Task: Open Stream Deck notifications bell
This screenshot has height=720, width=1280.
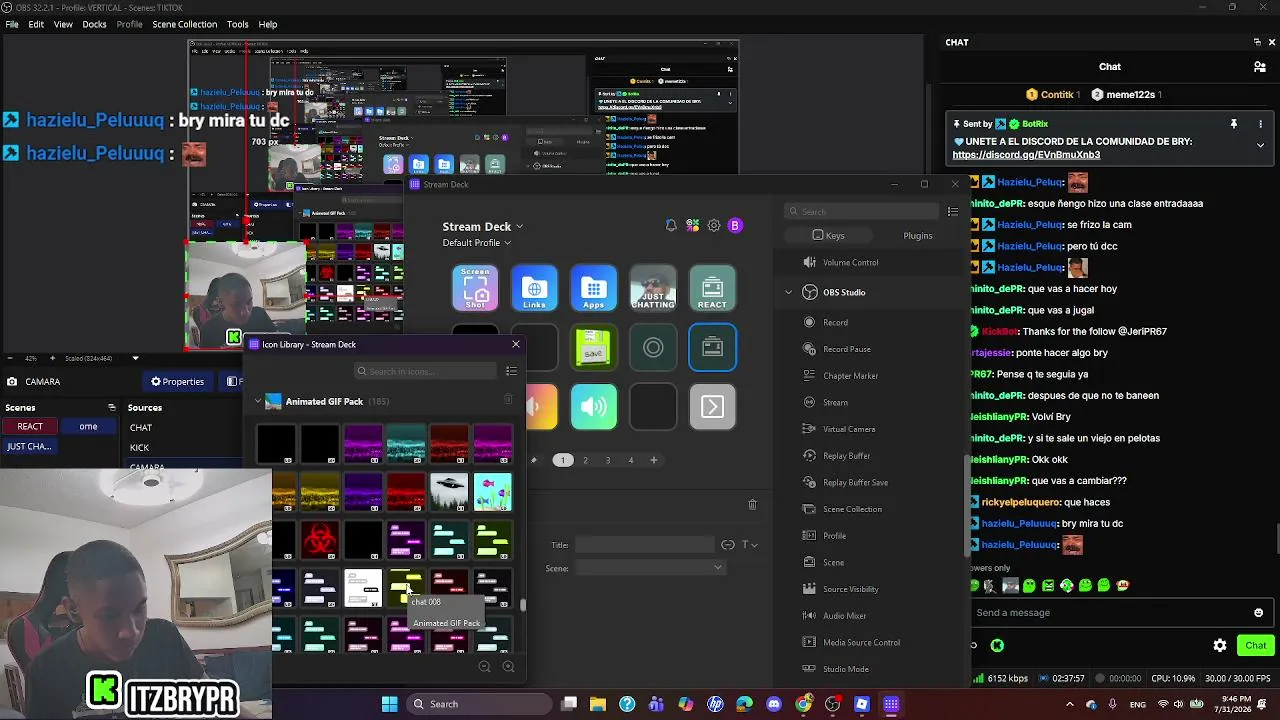Action: click(671, 226)
